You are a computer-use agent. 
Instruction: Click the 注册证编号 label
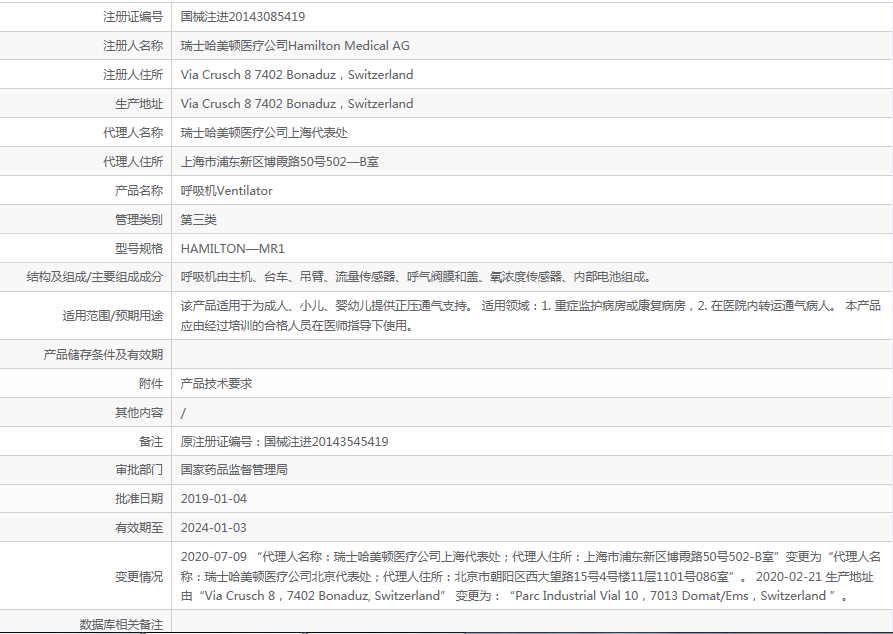pos(133,17)
